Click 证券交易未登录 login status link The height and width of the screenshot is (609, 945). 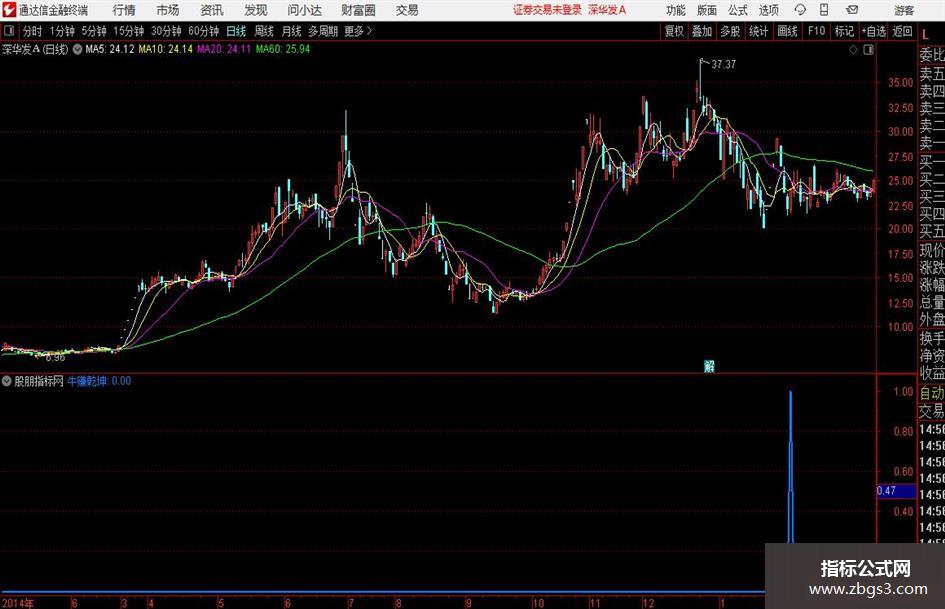coord(547,10)
